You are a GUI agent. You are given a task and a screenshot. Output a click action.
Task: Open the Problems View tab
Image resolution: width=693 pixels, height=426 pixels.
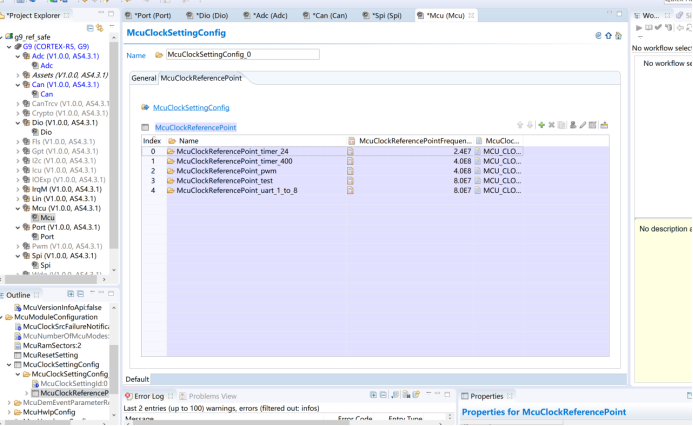pos(208,396)
